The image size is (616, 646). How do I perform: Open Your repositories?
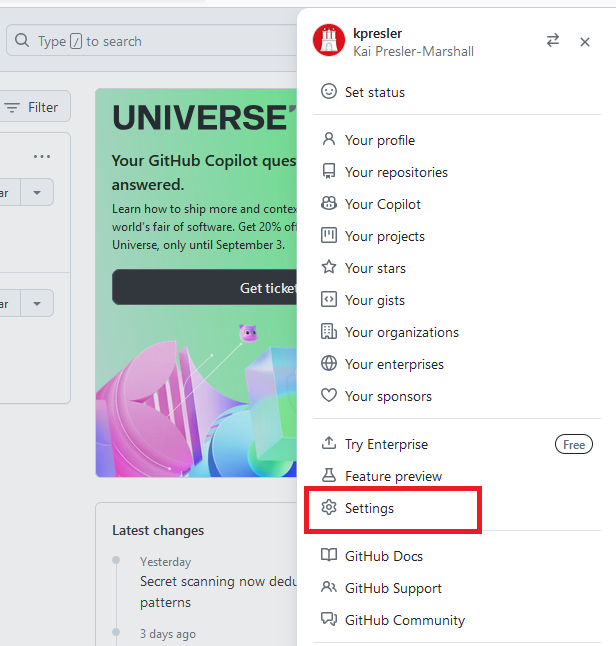[x=396, y=172]
